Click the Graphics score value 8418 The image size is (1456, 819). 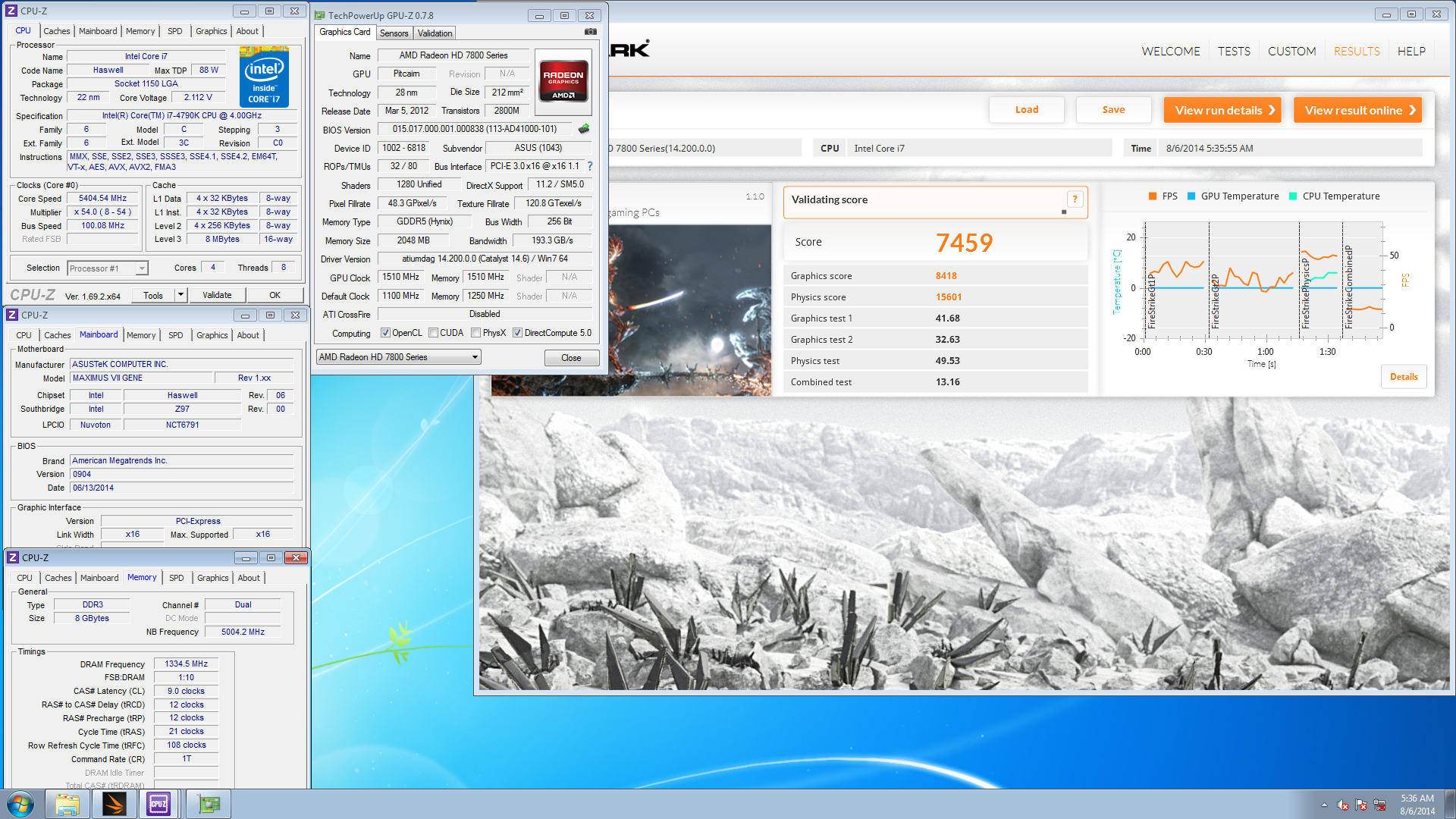point(946,276)
